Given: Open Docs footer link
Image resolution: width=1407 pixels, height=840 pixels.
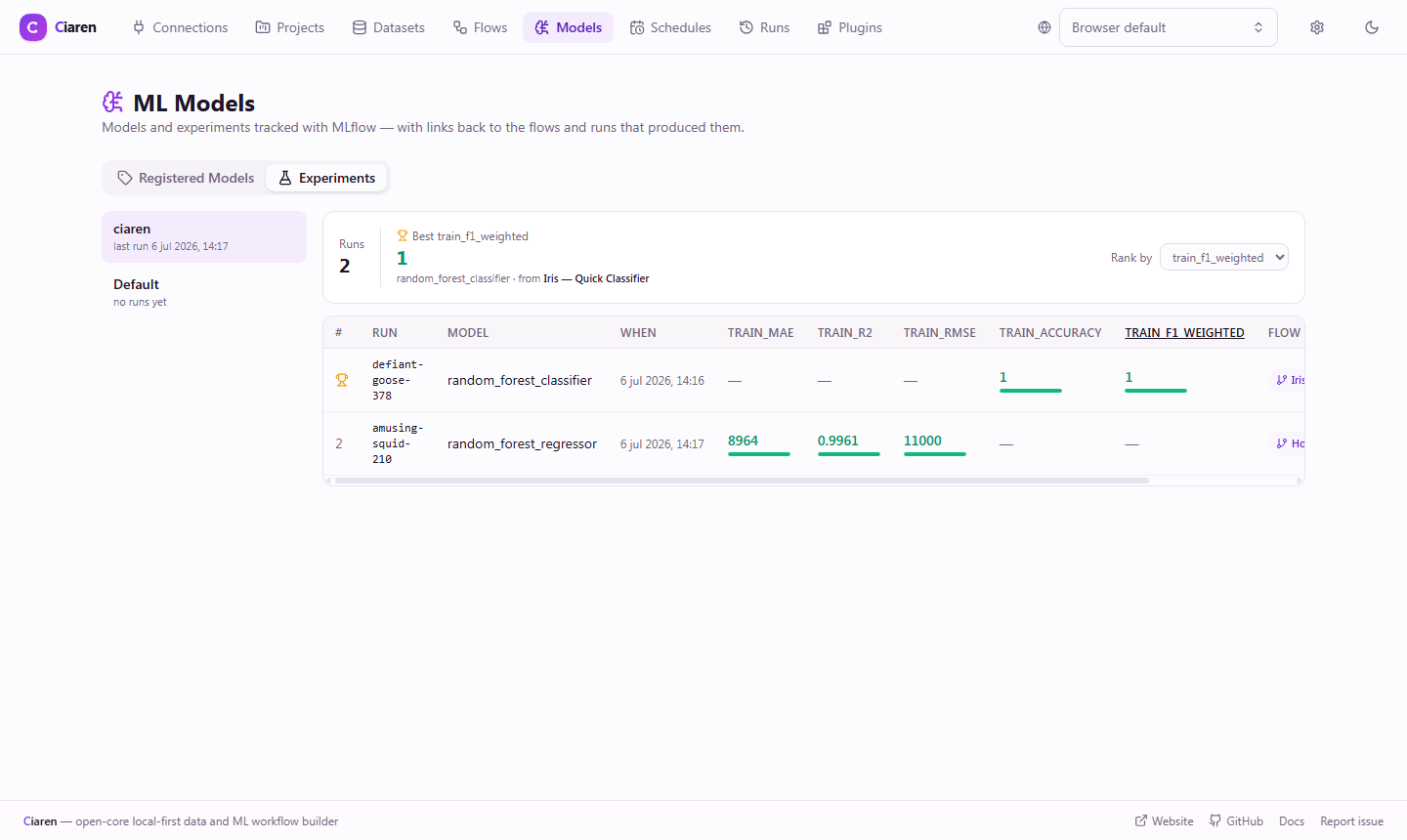Looking at the screenshot, I should point(1292,821).
